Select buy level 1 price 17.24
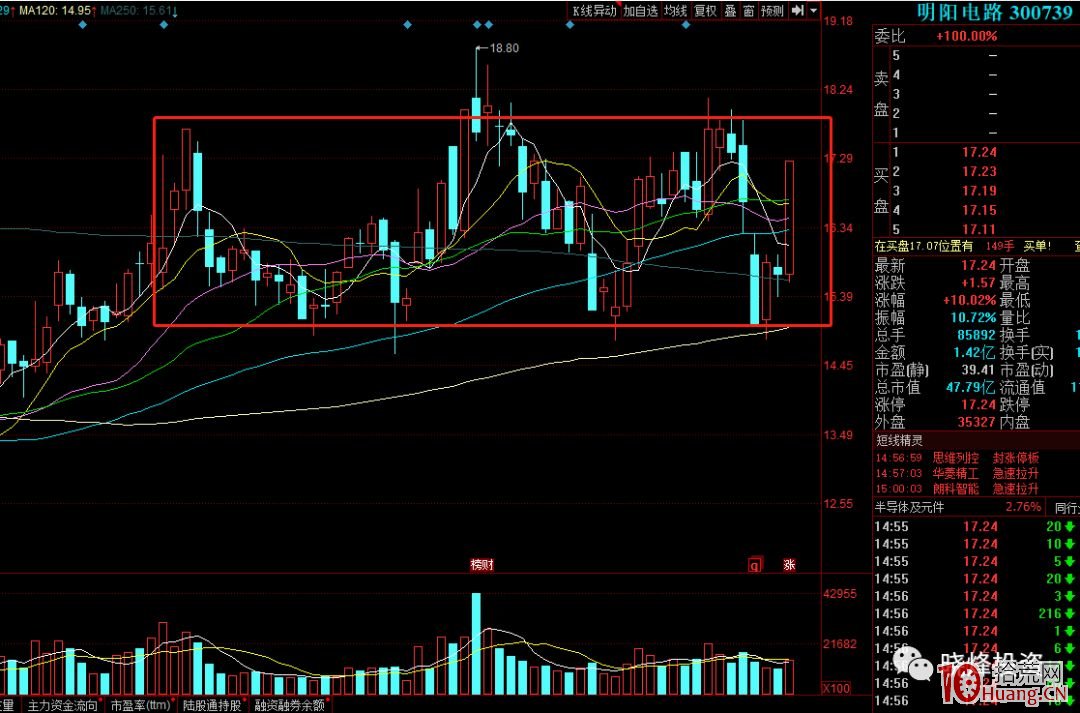 tap(979, 152)
